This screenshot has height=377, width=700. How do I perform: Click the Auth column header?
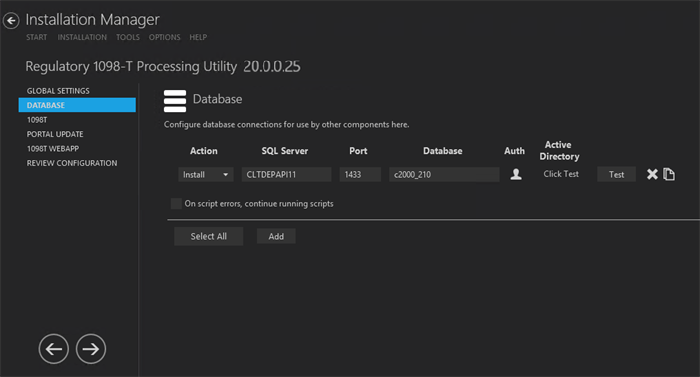pyautogui.click(x=514, y=151)
